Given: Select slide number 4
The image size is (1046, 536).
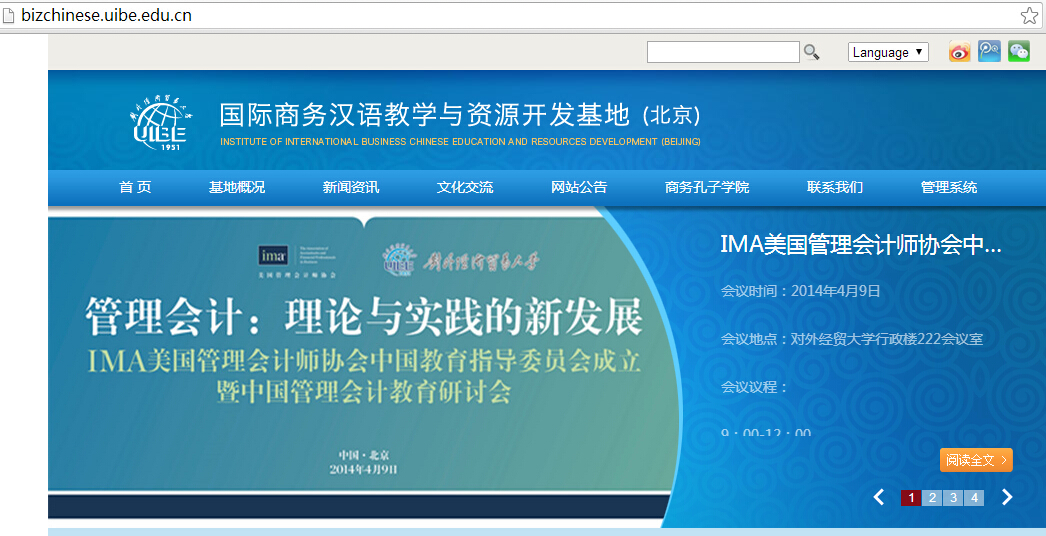Looking at the screenshot, I should [974, 498].
